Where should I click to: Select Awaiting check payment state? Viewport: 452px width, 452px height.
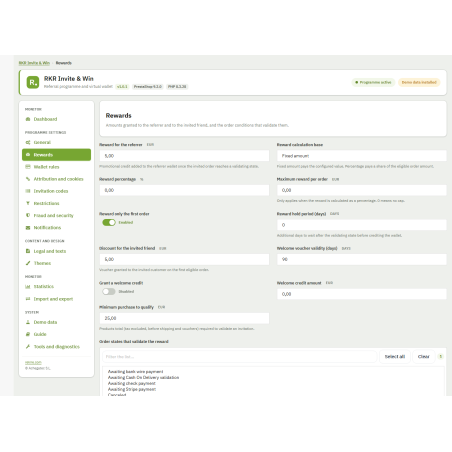(132, 383)
